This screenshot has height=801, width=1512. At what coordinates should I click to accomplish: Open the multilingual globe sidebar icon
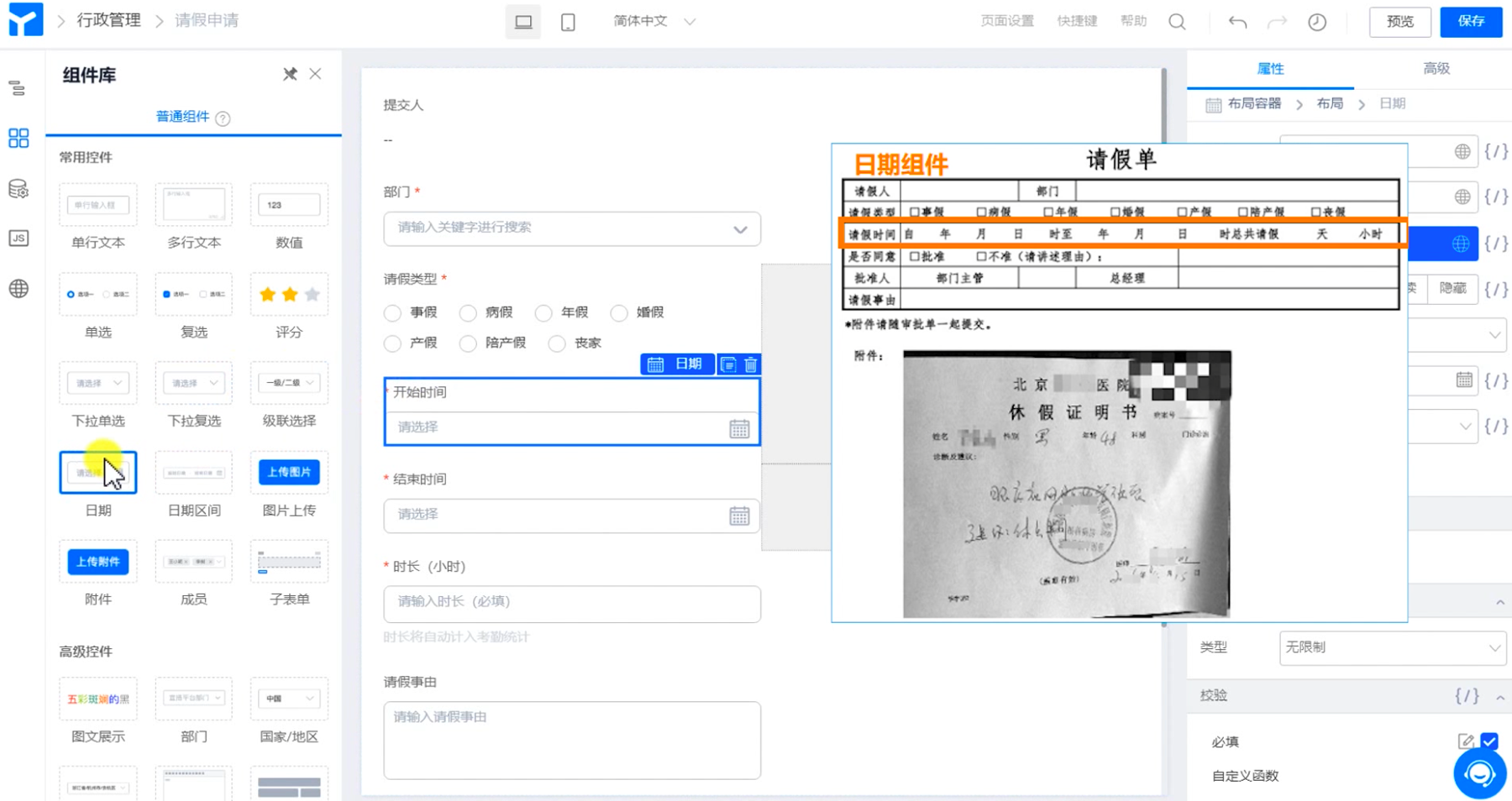coord(18,289)
